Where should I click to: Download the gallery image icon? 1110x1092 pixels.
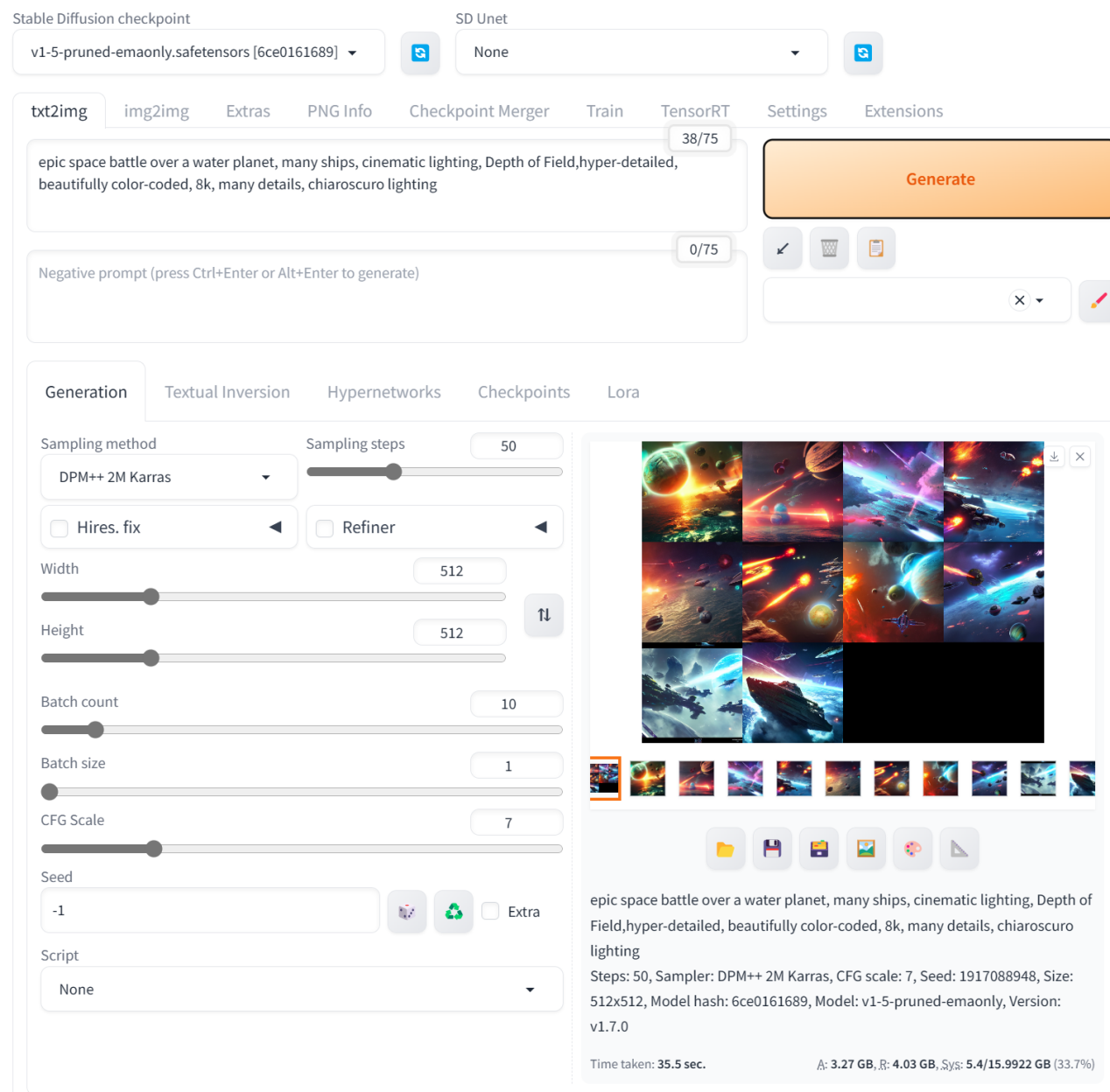pos(1055,456)
